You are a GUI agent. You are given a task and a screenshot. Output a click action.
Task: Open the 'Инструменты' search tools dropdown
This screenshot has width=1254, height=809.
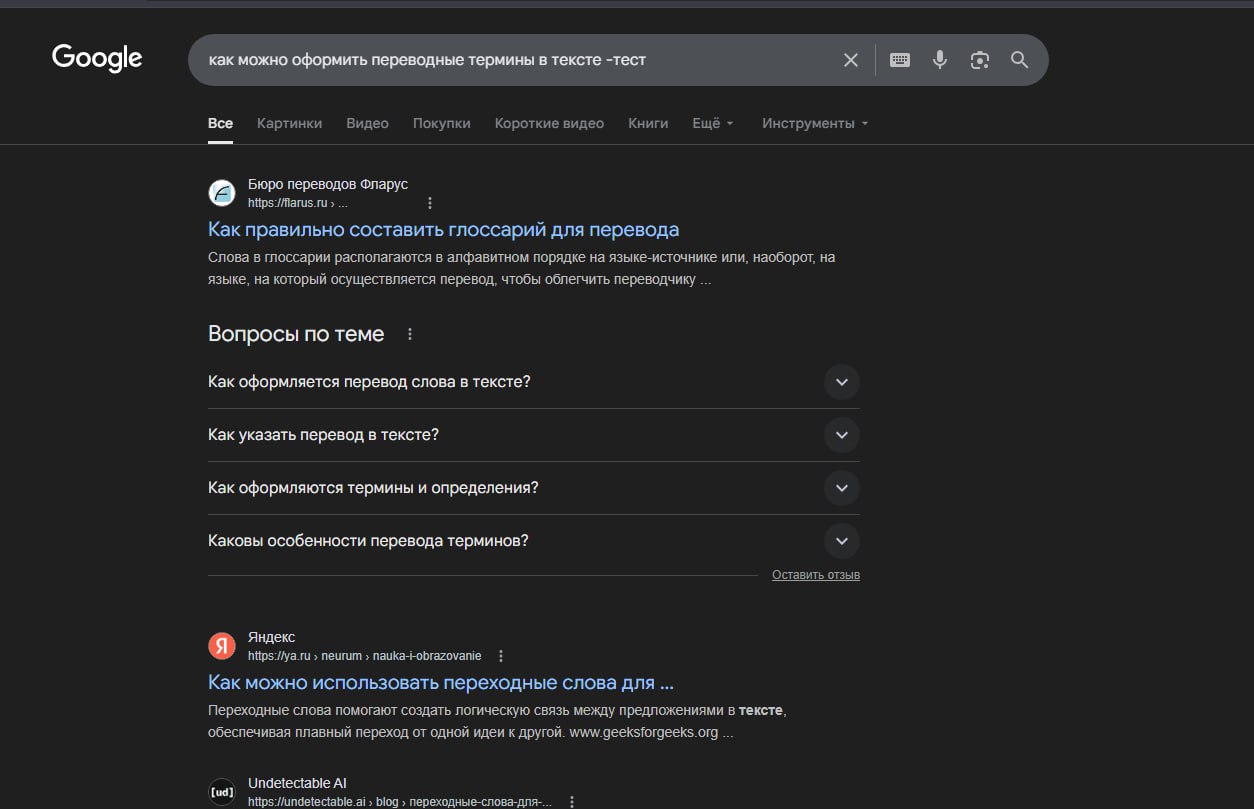pos(815,123)
